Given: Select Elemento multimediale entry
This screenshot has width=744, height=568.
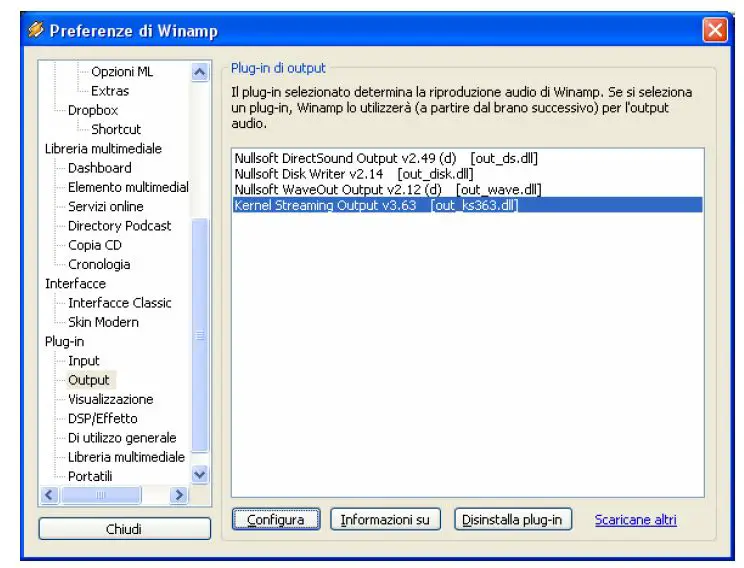Looking at the screenshot, I should pyautogui.click(x=128, y=187).
